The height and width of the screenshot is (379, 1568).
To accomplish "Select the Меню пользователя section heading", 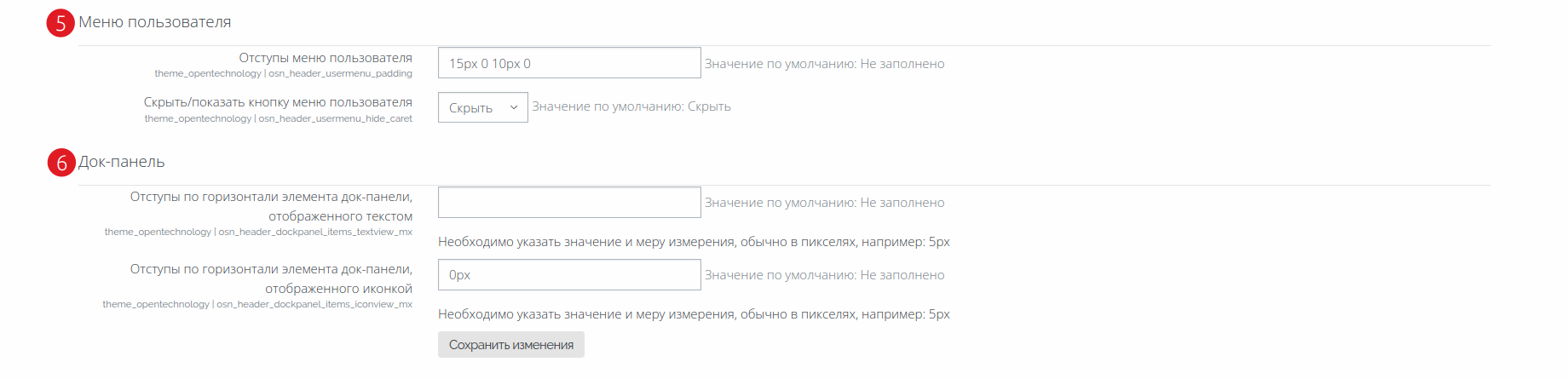I will tap(155, 22).
